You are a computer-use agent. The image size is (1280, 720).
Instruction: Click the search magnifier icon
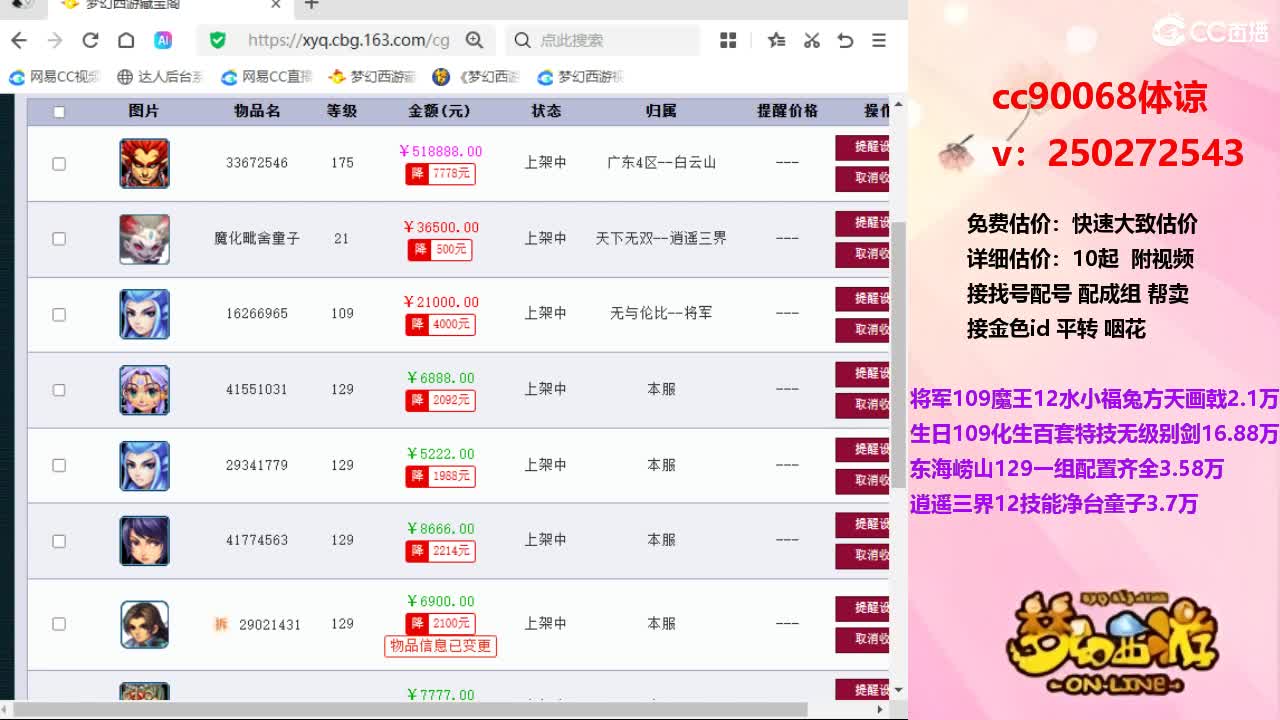tap(522, 40)
